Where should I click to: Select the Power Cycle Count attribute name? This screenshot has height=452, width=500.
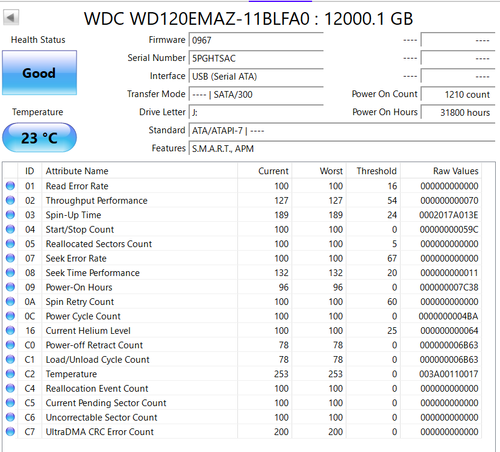pyautogui.click(x=83, y=316)
